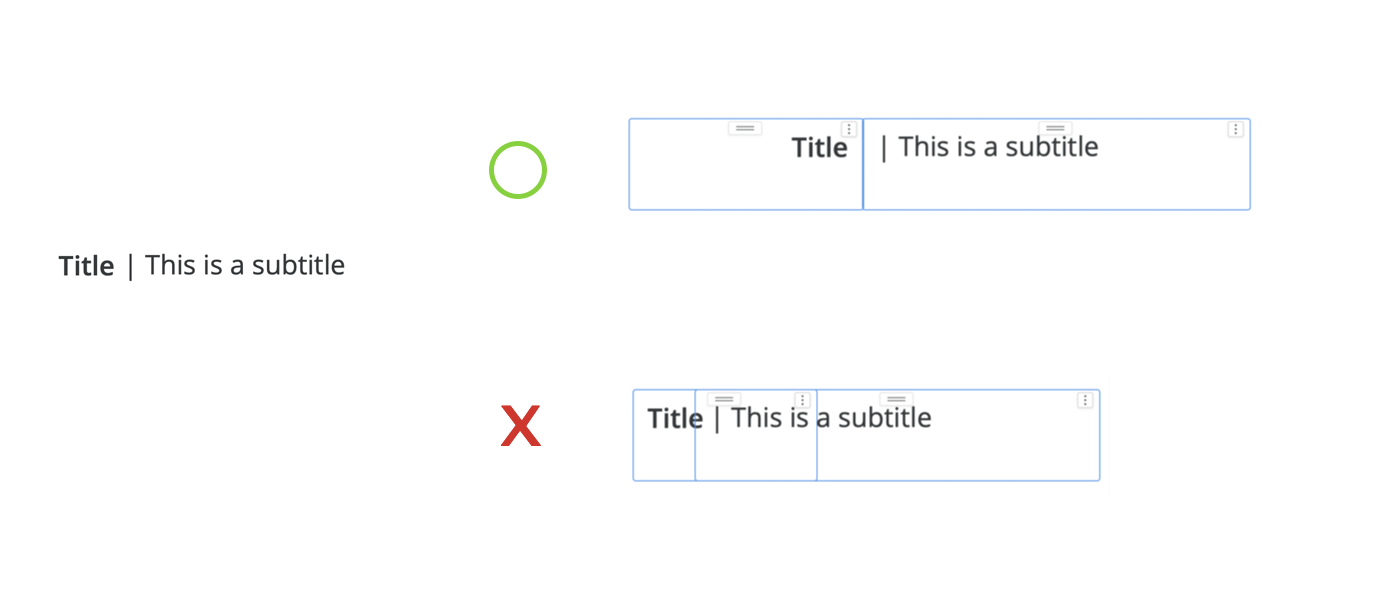Click the bold Title in the unboxed sample line

[86, 266]
